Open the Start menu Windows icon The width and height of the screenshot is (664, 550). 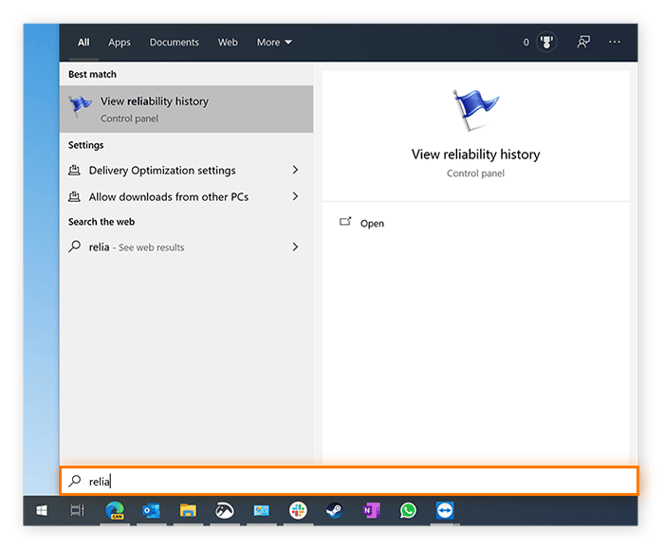pyautogui.click(x=42, y=511)
